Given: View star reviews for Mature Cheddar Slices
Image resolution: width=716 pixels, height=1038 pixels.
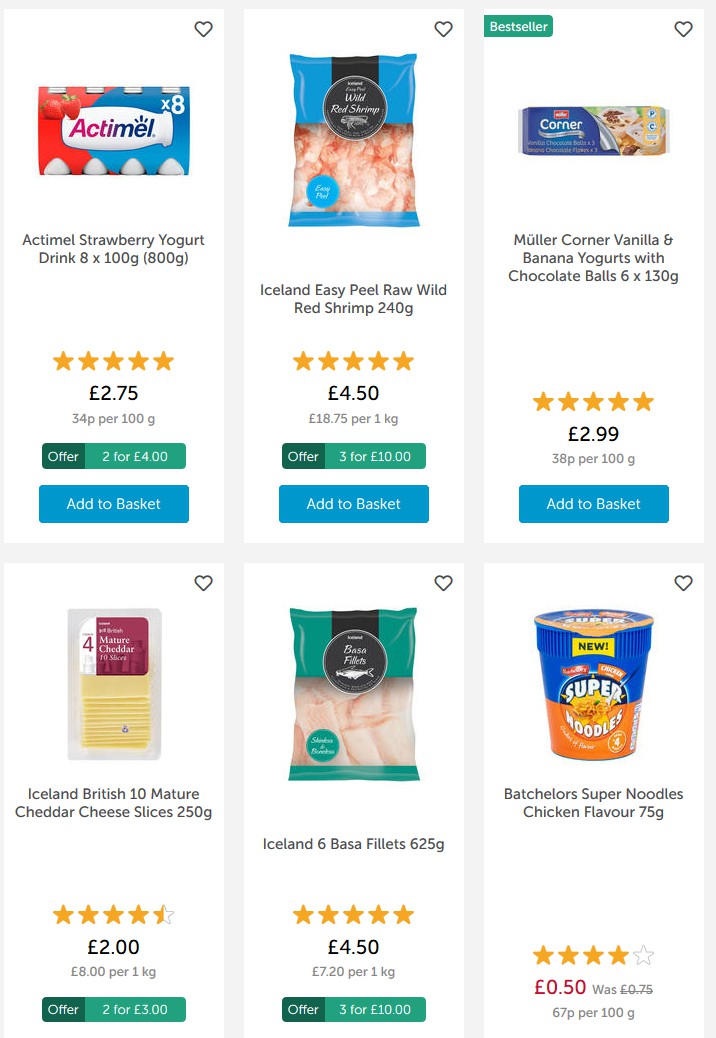Looking at the screenshot, I should tap(114, 915).
